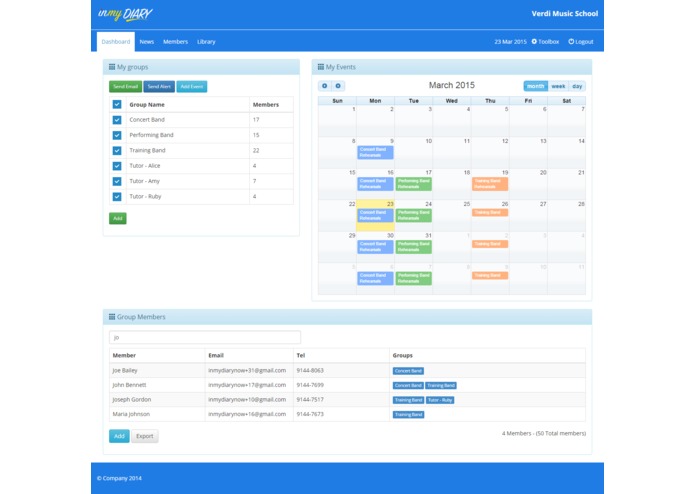
Task: Open the Members tab
Action: pyautogui.click(x=176, y=42)
